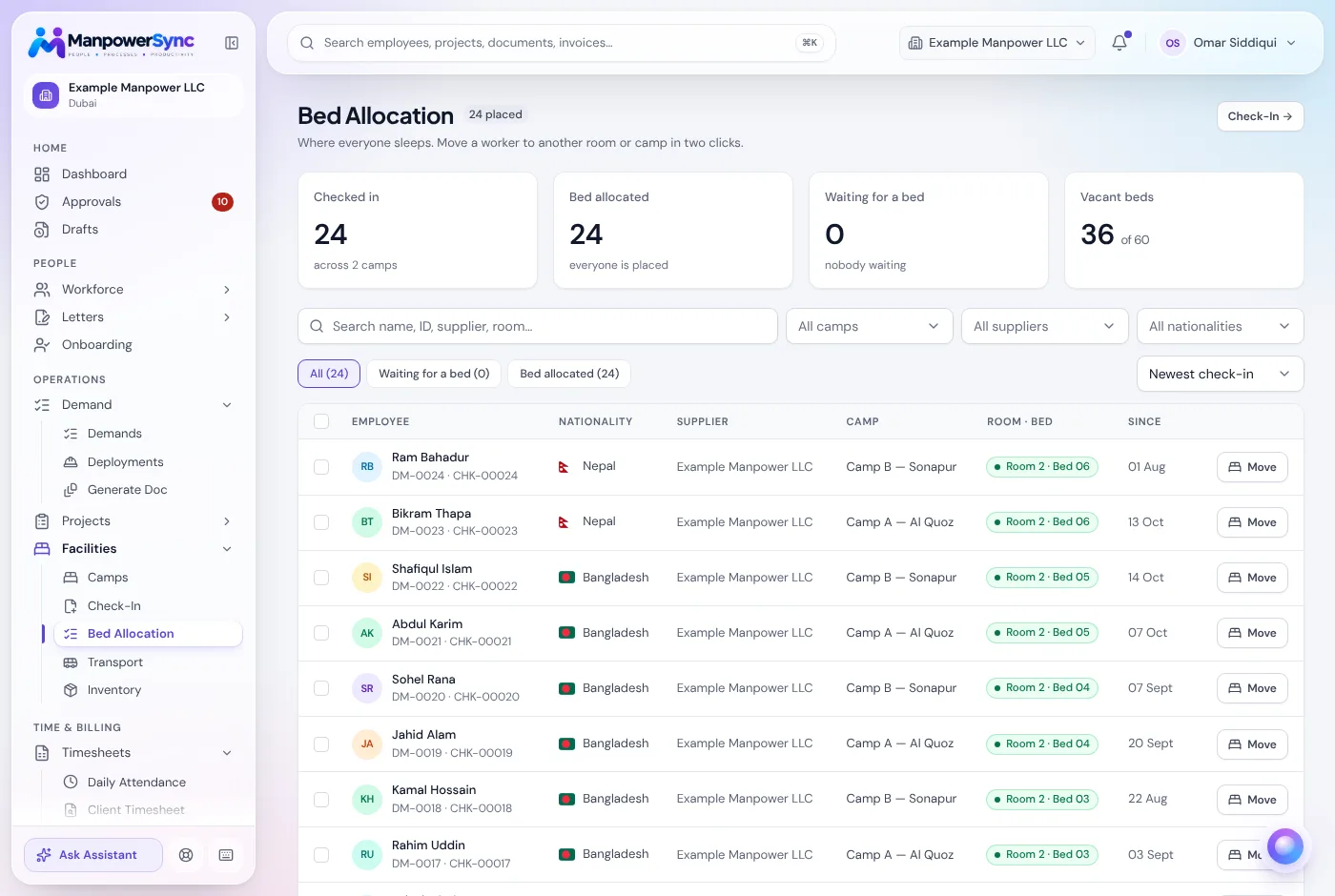This screenshot has width=1335, height=896.
Task: Check the Ram Bahadur row checkbox
Action: (321, 467)
